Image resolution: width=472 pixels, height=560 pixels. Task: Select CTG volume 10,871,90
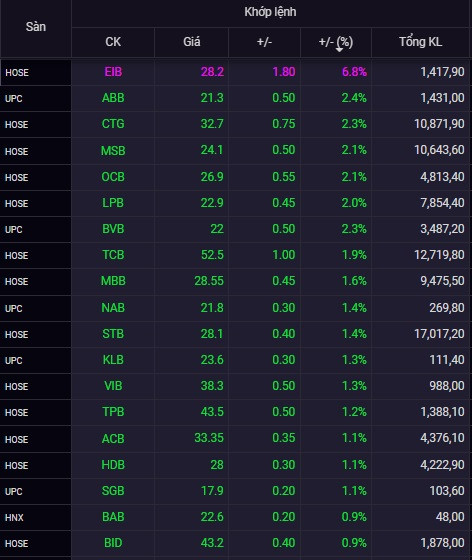point(439,124)
